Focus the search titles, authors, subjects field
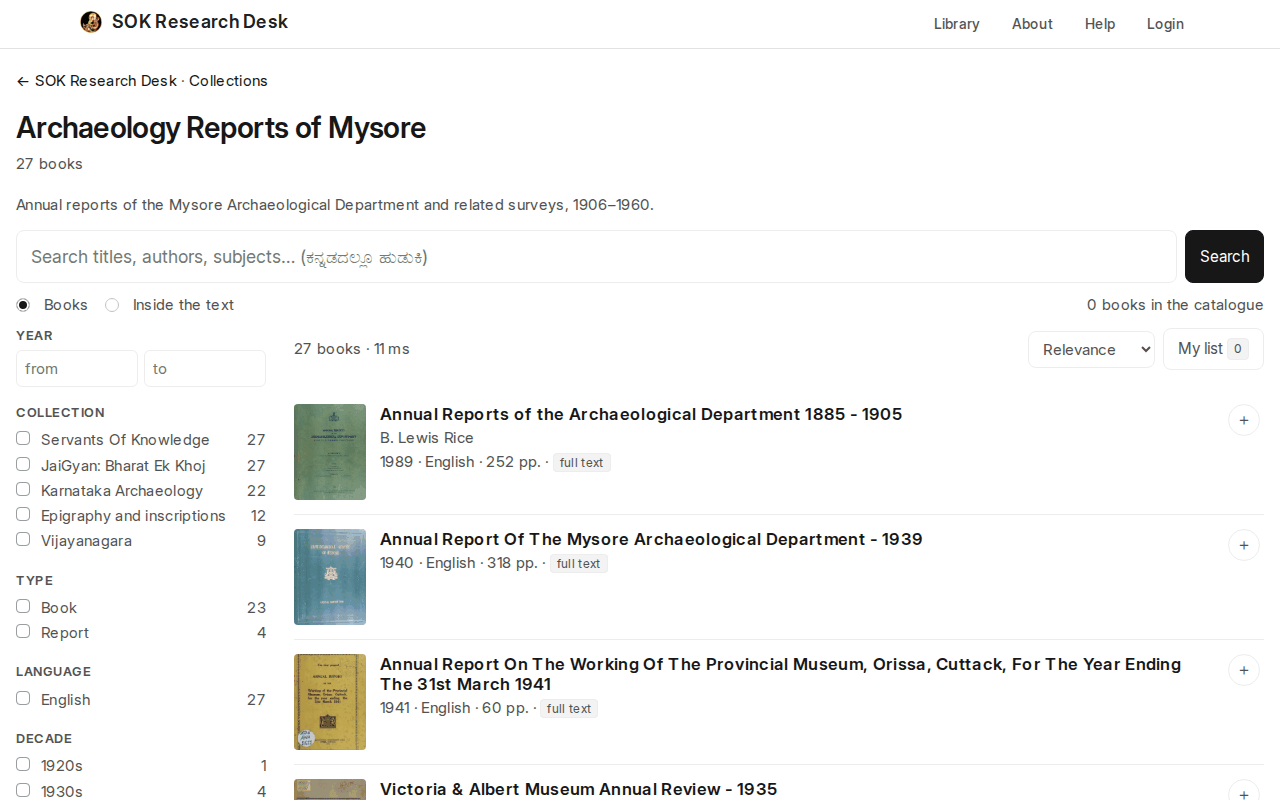The width and height of the screenshot is (1280, 800). (596, 257)
